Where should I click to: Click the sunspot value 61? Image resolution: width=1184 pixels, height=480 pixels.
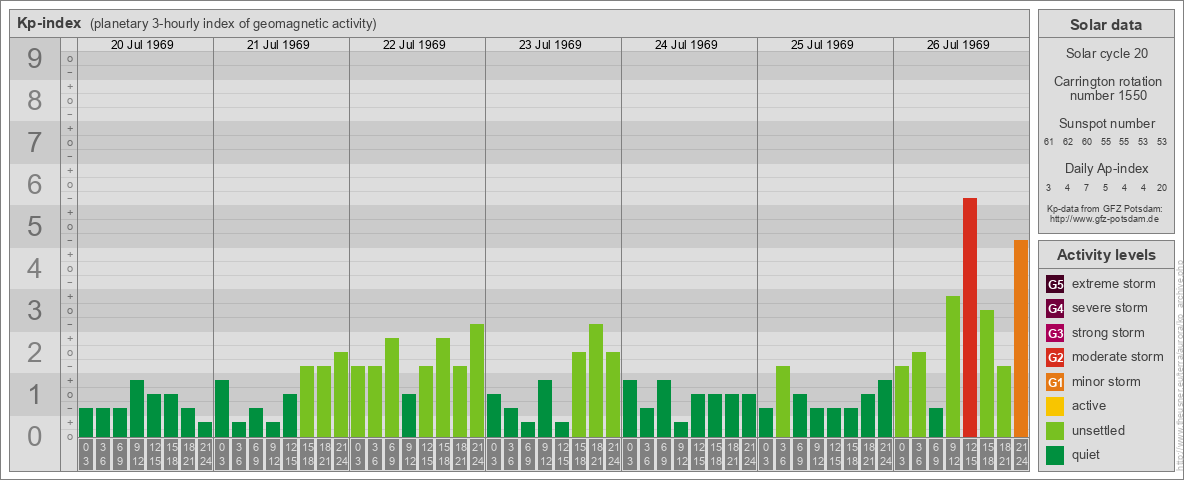pos(1049,142)
